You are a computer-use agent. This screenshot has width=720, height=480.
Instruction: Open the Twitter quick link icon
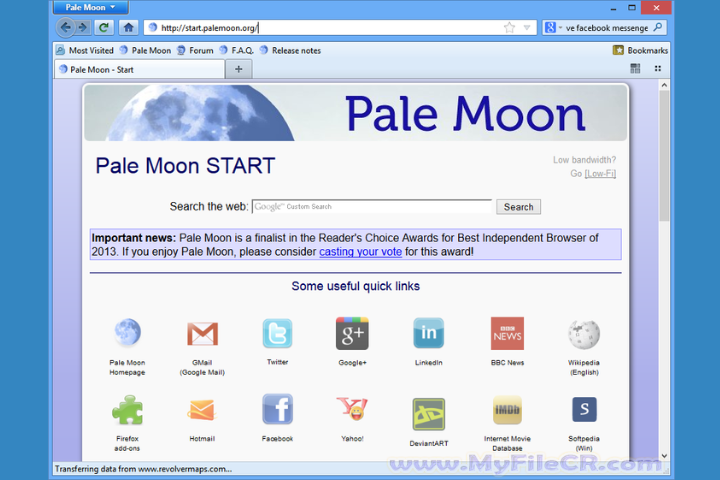click(277, 333)
